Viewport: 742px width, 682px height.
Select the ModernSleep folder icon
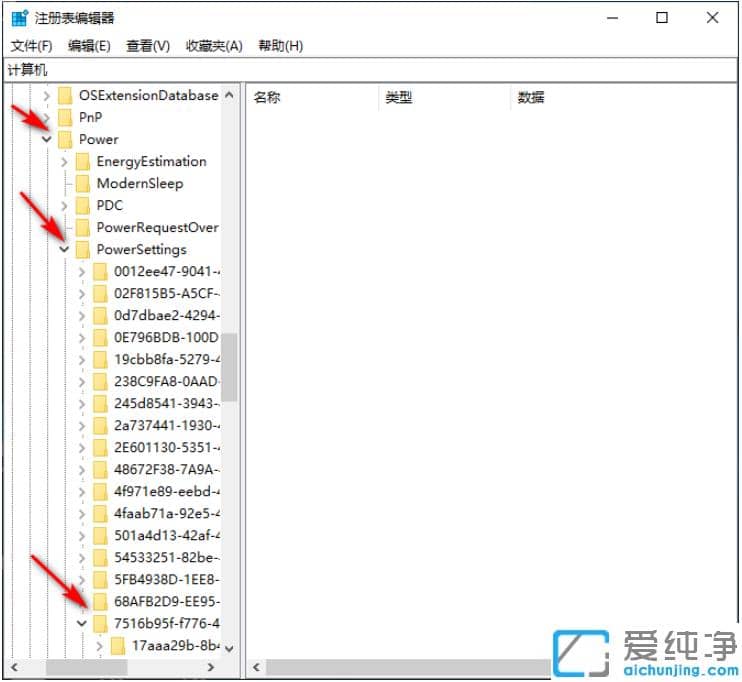click(82, 183)
